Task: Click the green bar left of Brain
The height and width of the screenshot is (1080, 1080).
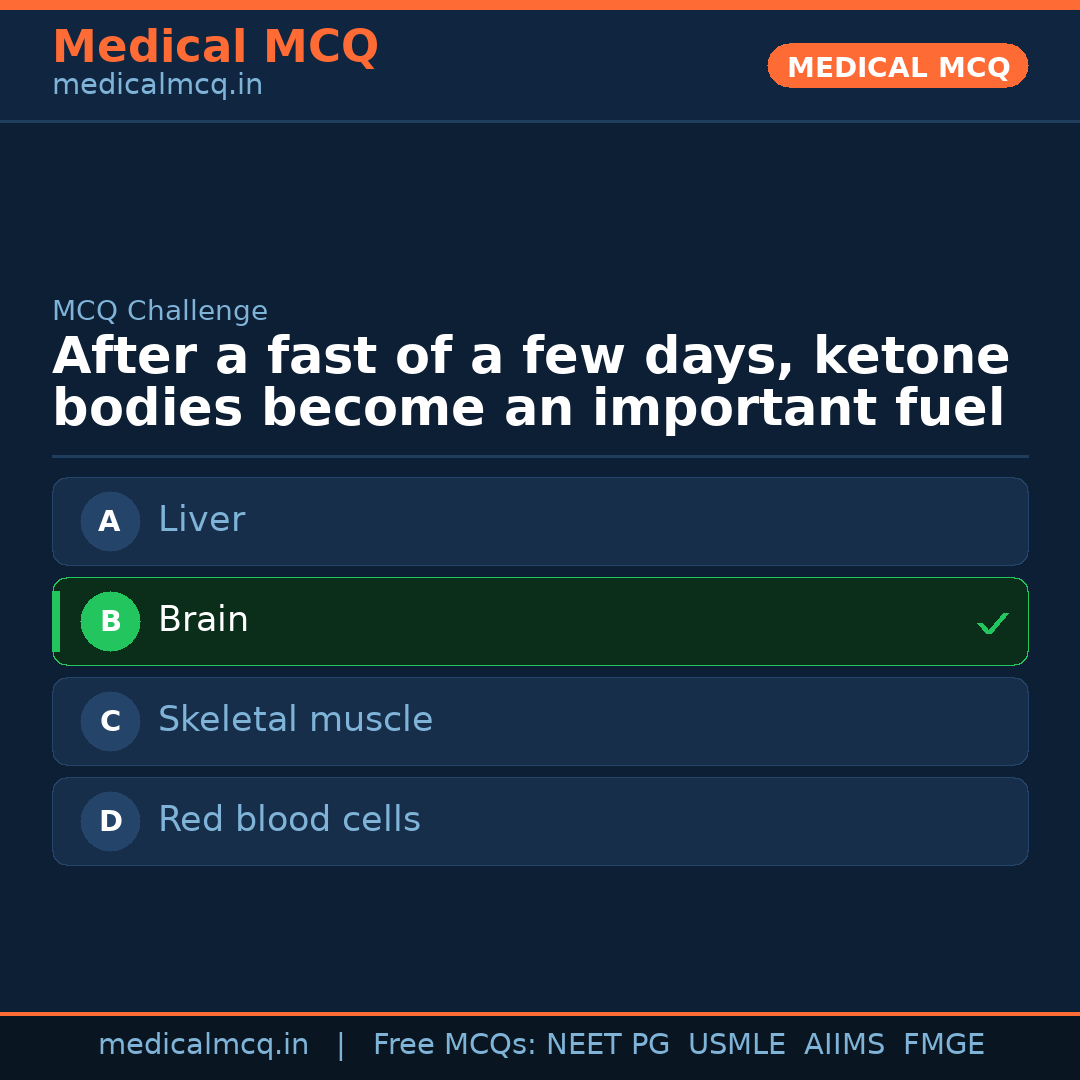Action: 56,621
